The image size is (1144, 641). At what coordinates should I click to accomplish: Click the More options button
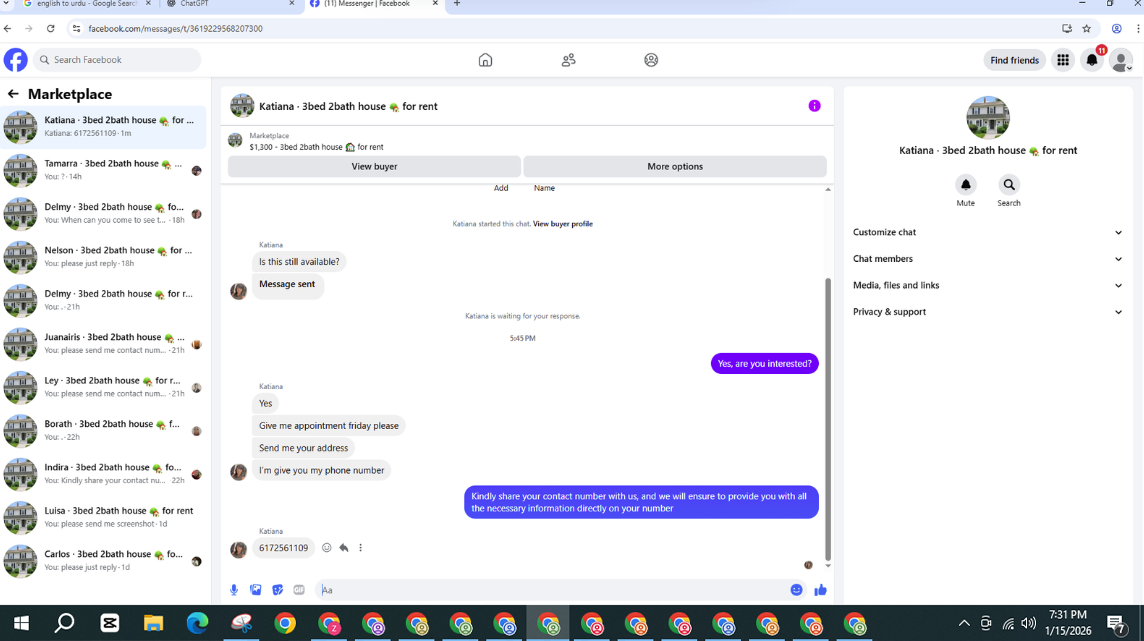point(675,166)
